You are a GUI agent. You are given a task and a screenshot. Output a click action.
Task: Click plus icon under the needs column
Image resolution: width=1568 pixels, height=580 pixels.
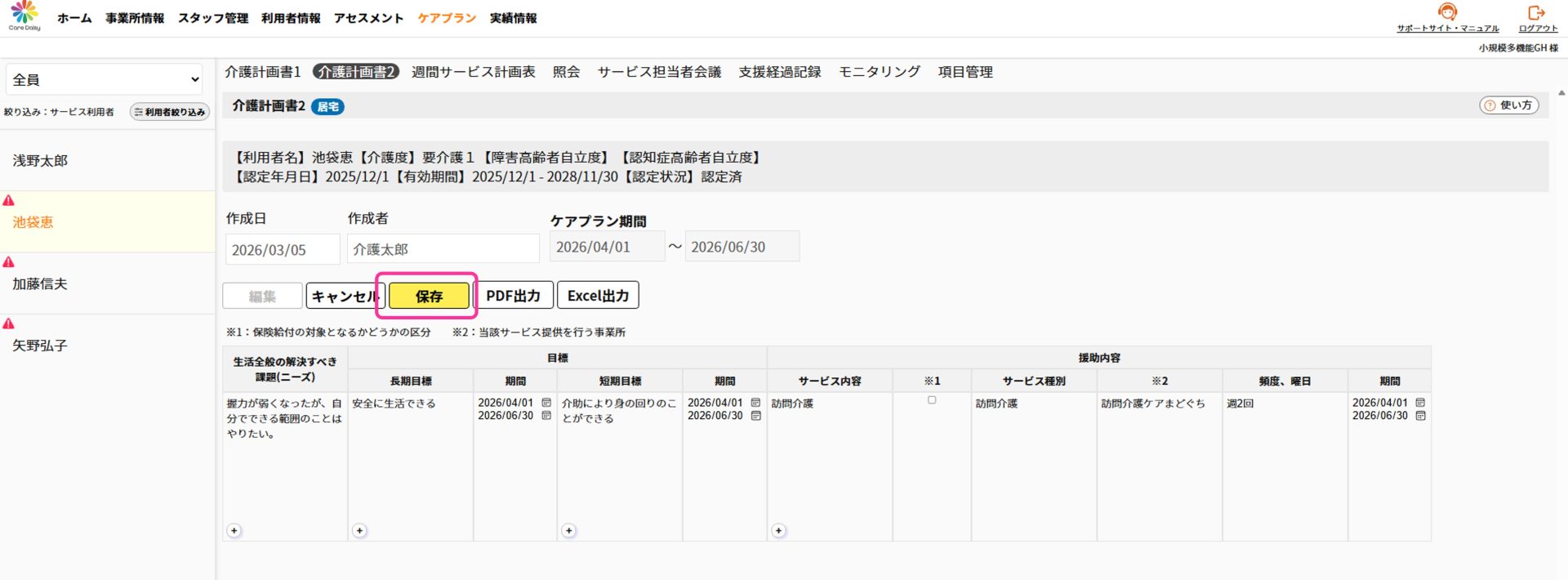click(x=234, y=531)
